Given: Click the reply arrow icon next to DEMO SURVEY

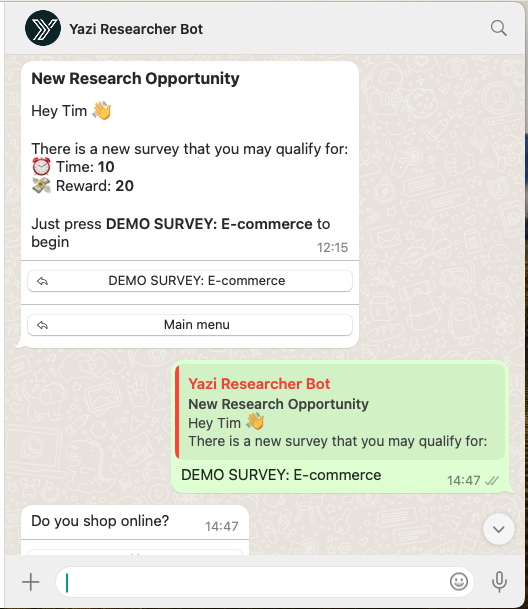Looking at the screenshot, I should [x=42, y=281].
